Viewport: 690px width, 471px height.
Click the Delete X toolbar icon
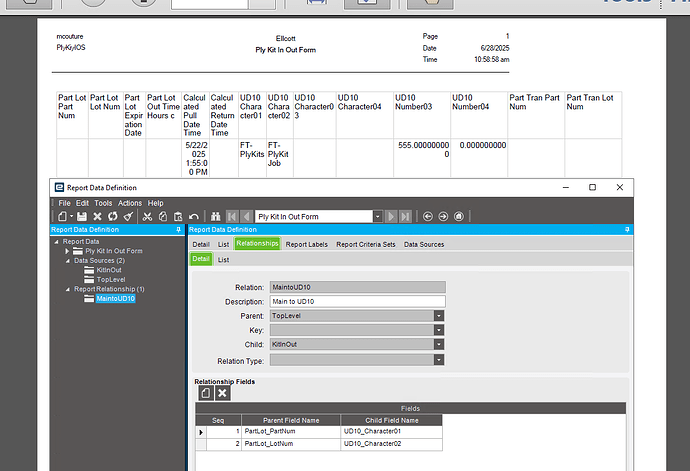point(97,216)
